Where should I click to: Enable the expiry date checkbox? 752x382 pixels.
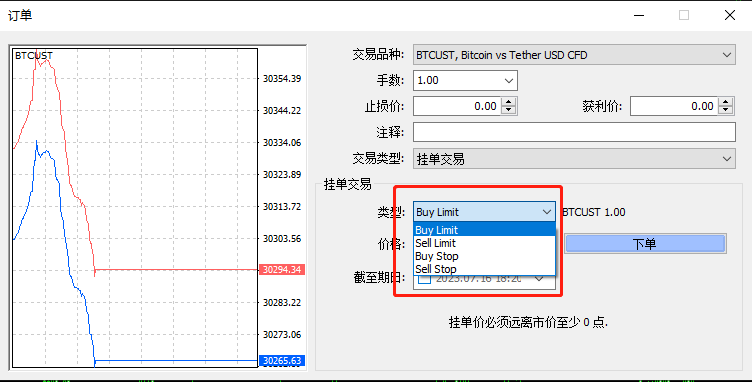(424, 279)
